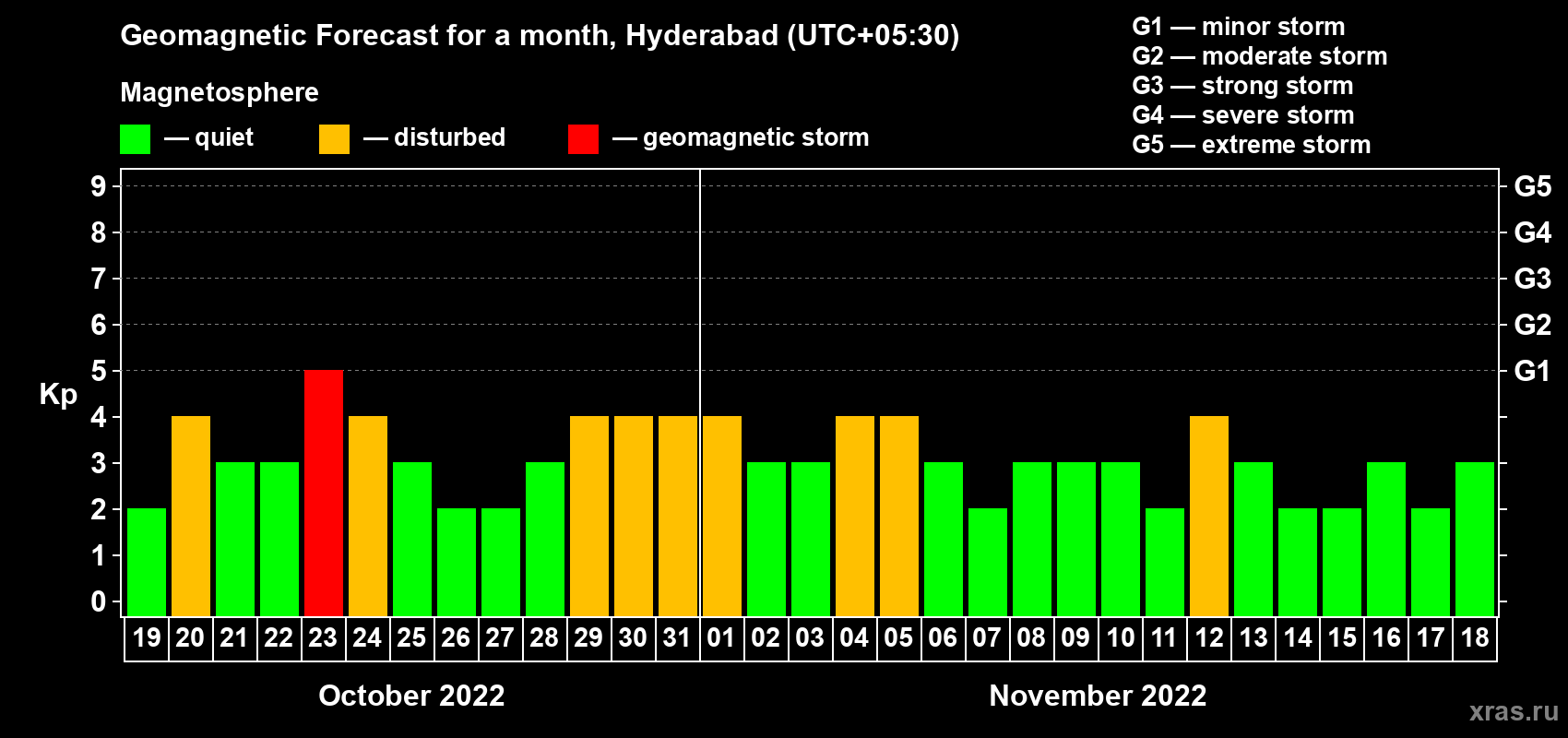The width and height of the screenshot is (1568, 738).
Task: Click the orange bar for October 24
Action: click(x=368, y=517)
